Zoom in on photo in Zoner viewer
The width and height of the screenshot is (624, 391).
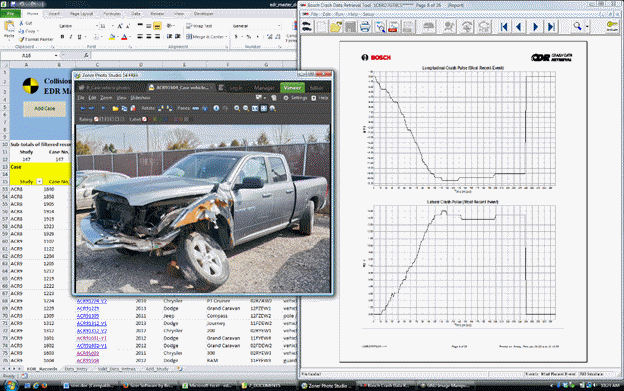(x=237, y=108)
